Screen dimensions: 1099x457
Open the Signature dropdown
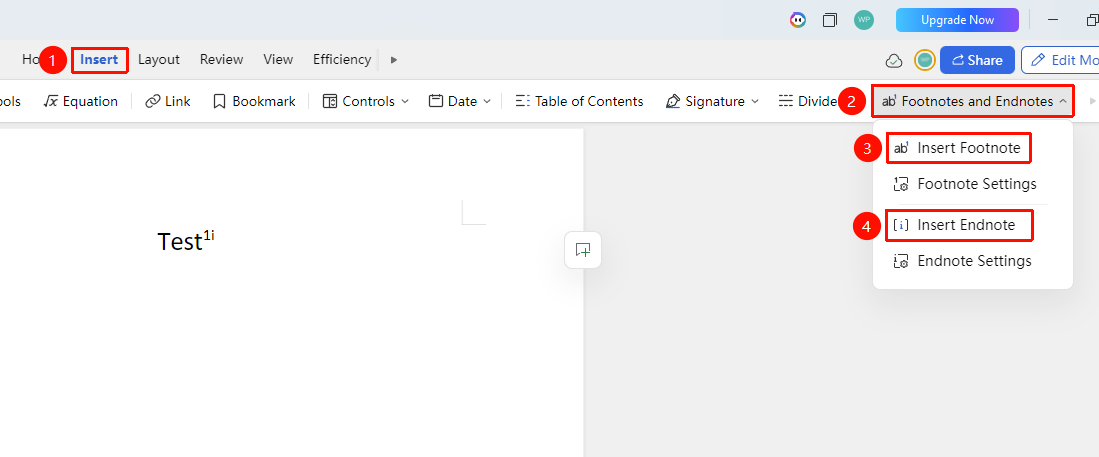click(x=712, y=102)
